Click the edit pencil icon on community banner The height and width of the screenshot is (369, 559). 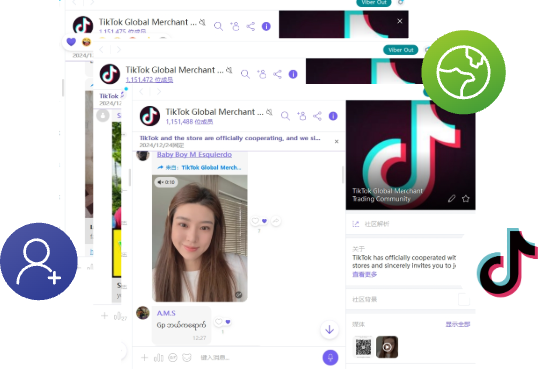452,199
